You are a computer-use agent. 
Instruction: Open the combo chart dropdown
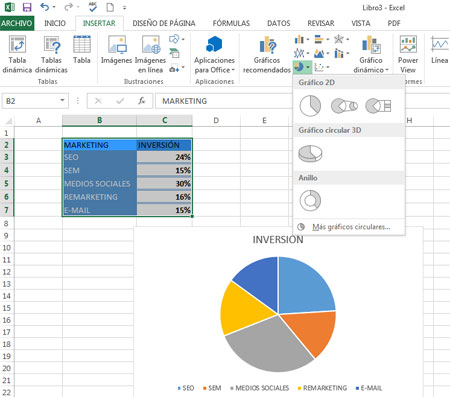(342, 53)
